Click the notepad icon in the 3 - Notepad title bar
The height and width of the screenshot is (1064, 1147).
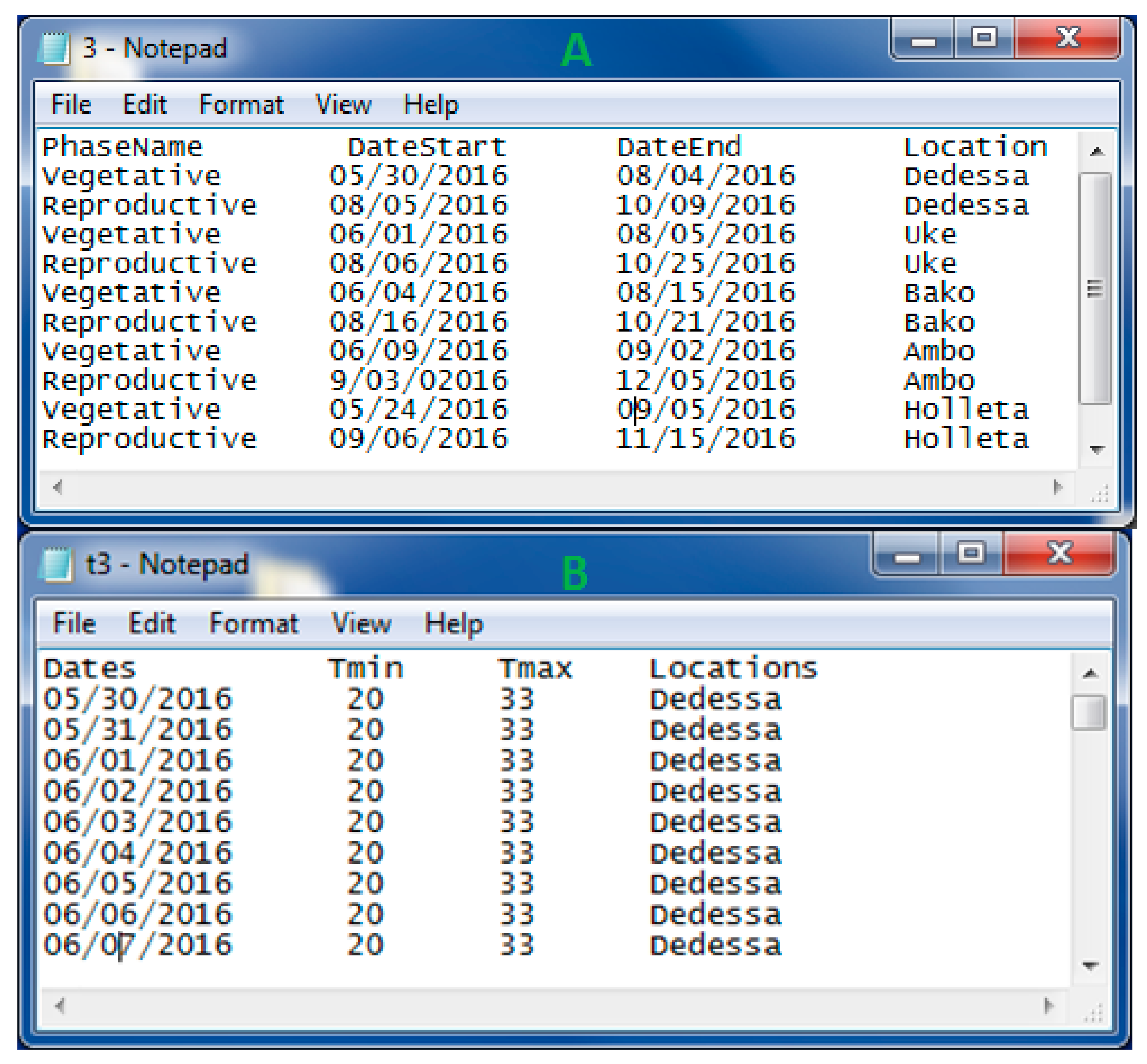coord(53,48)
